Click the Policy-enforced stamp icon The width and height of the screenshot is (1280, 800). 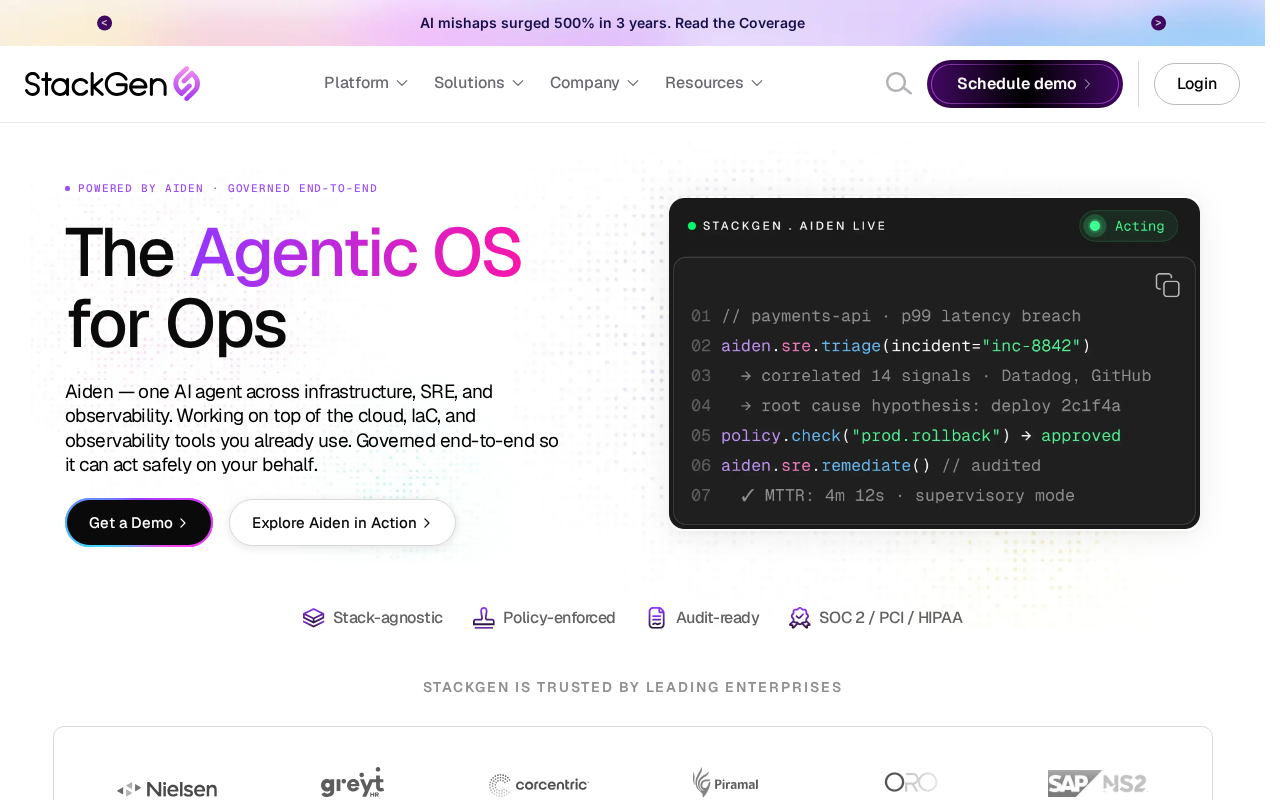(484, 618)
